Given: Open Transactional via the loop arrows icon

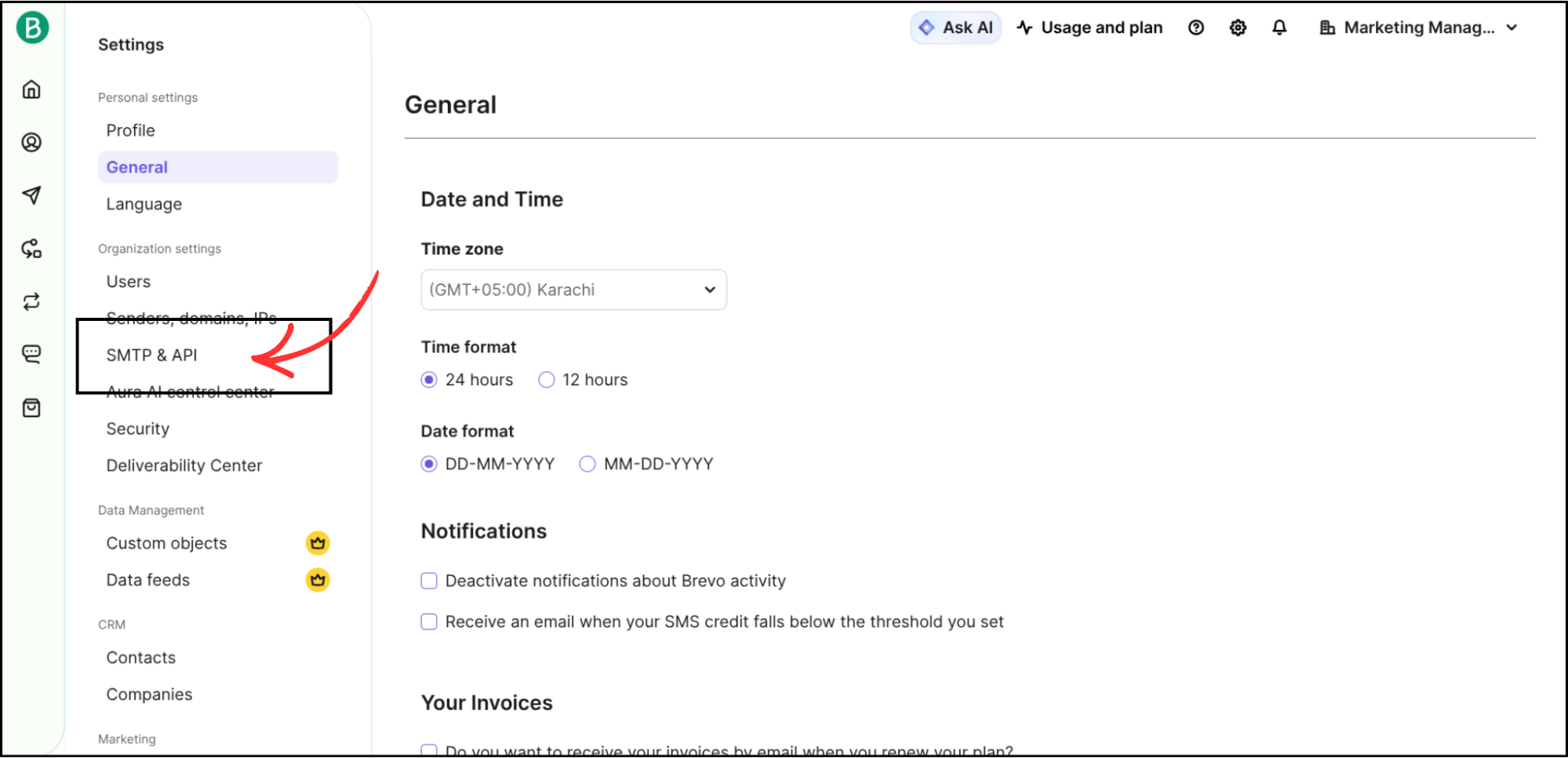Looking at the screenshot, I should pos(31,301).
